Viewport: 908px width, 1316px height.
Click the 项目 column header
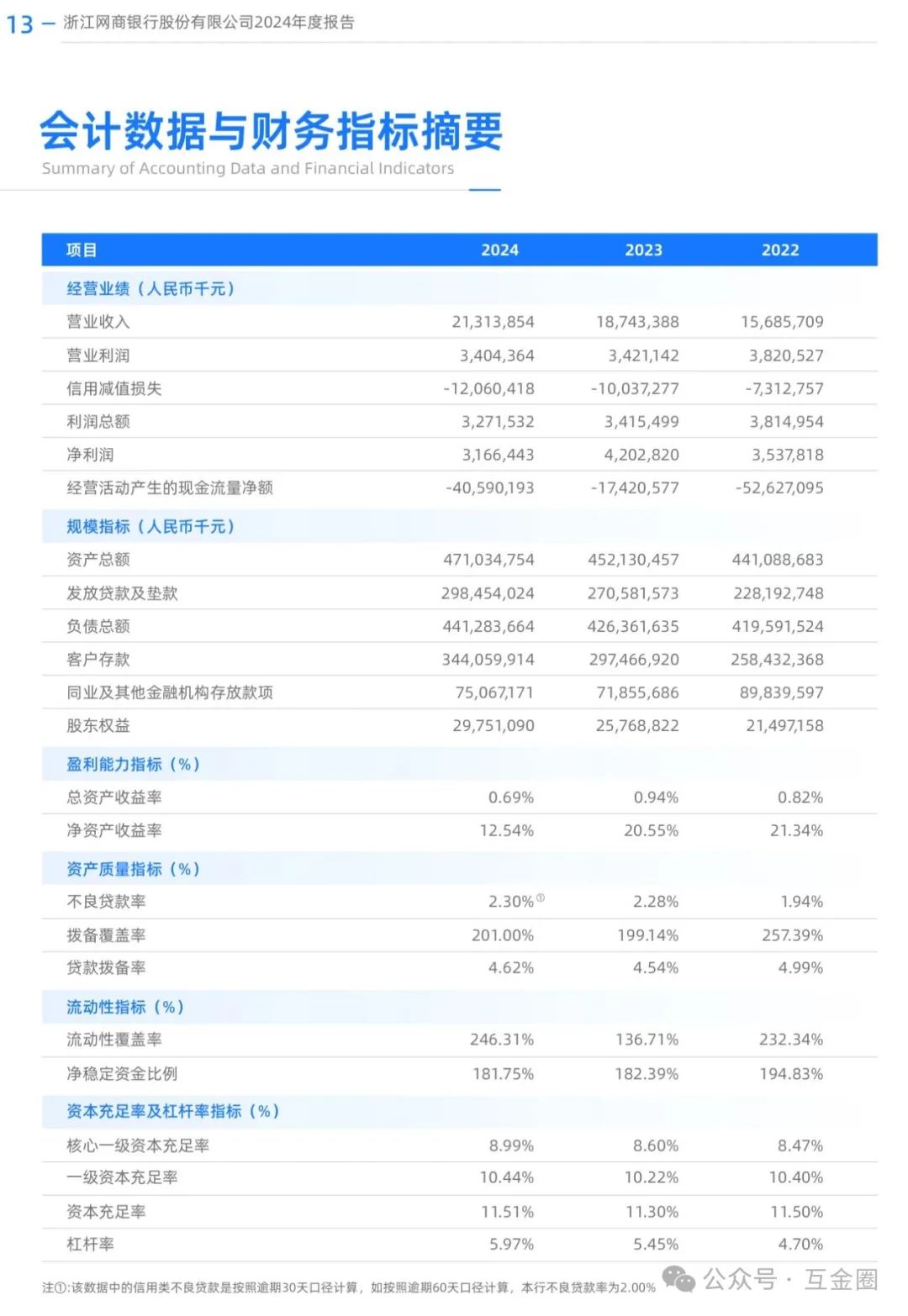(82, 250)
